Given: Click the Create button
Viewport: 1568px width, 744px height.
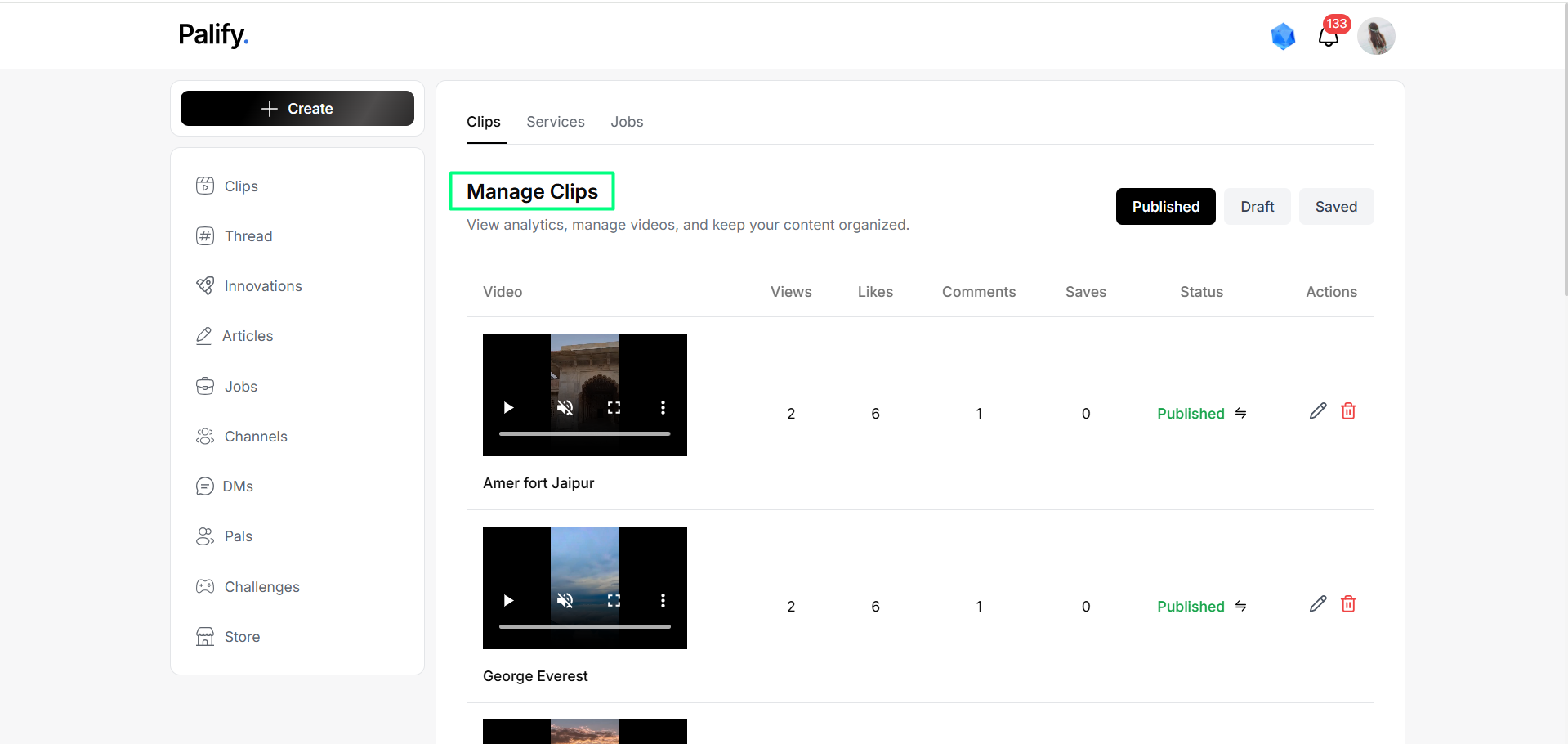Looking at the screenshot, I should pos(297,108).
